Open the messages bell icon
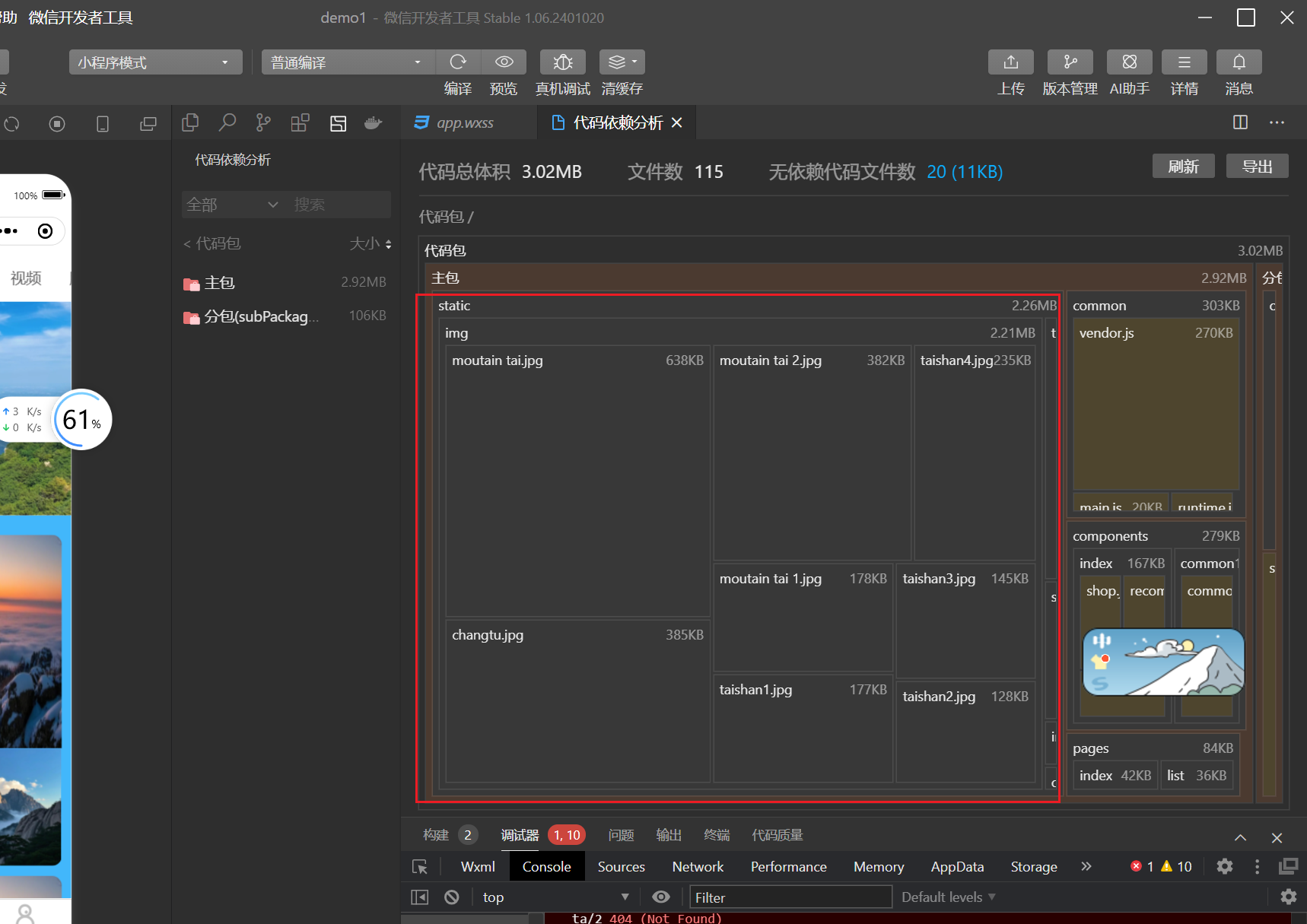 click(x=1239, y=62)
